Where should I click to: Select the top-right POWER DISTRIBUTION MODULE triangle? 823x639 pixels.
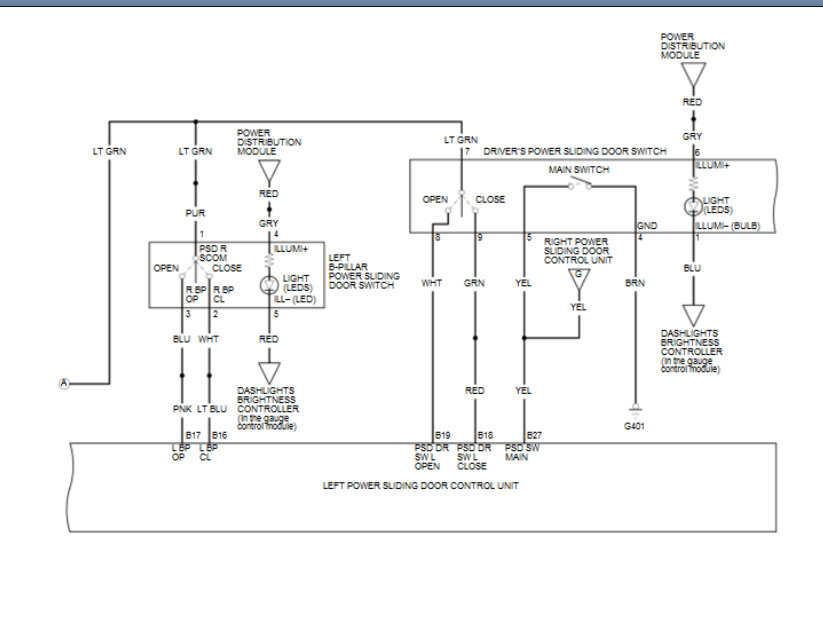691,73
